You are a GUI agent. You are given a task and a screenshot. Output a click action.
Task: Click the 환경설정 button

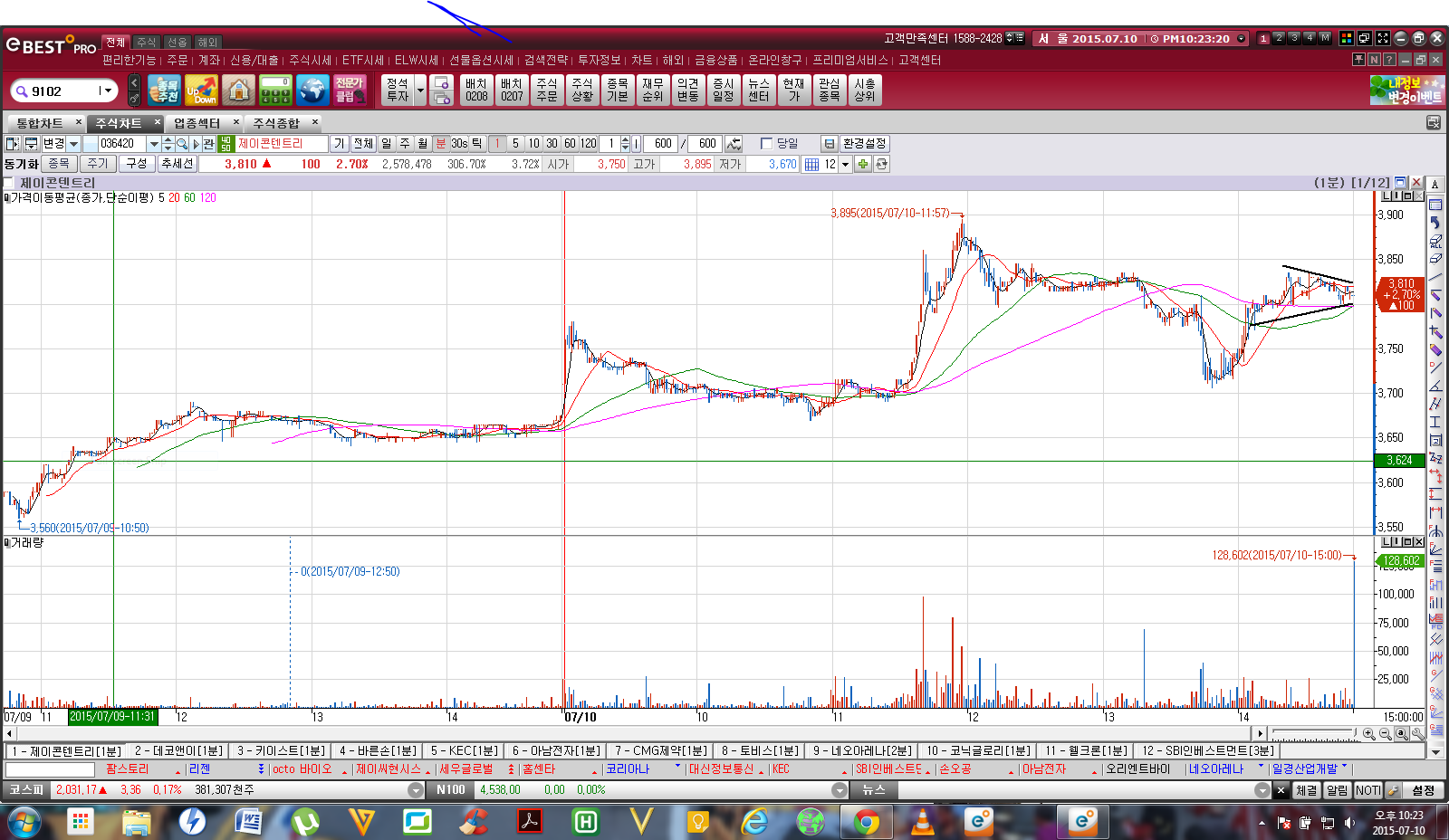[x=864, y=144]
